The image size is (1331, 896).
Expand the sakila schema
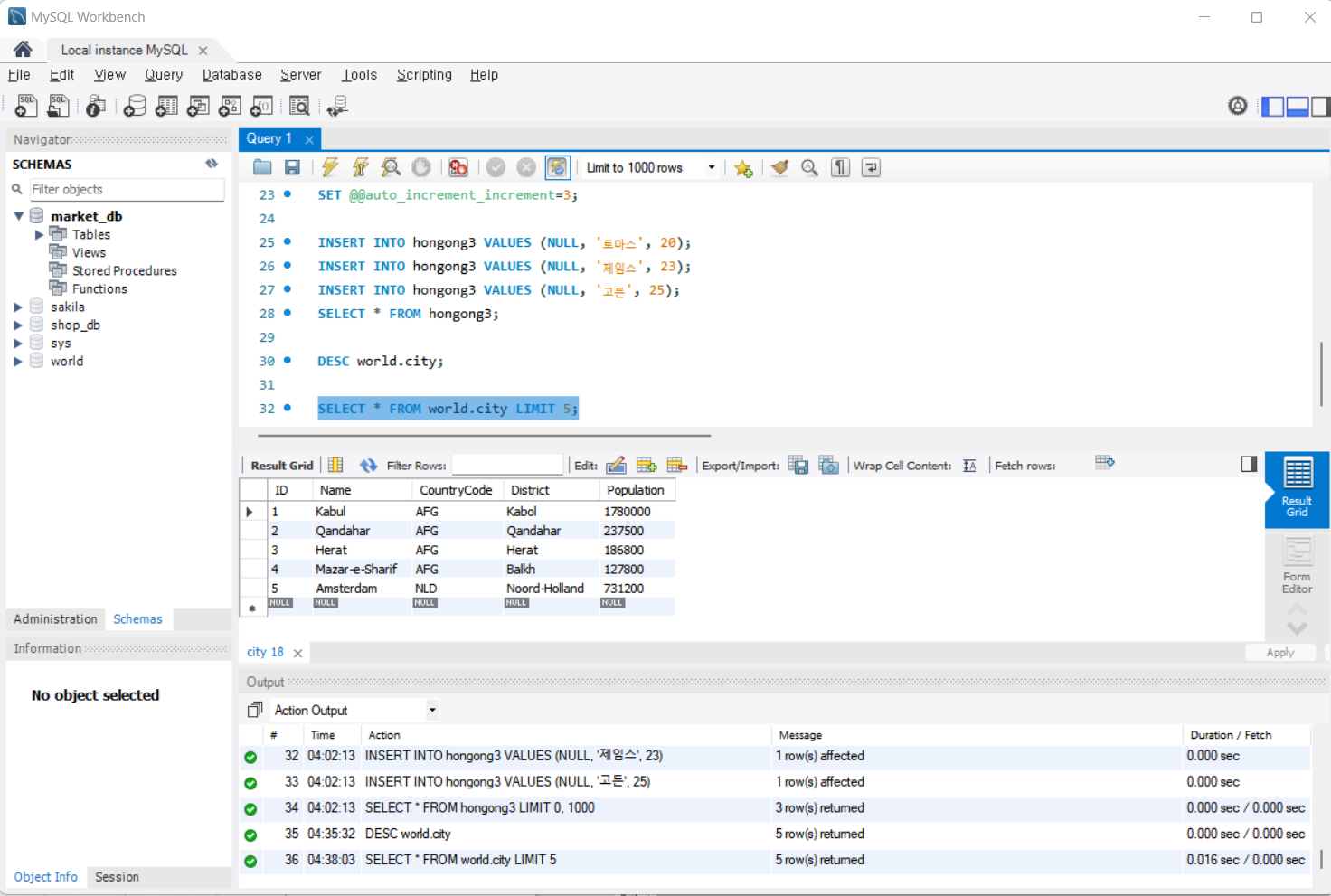coord(17,307)
